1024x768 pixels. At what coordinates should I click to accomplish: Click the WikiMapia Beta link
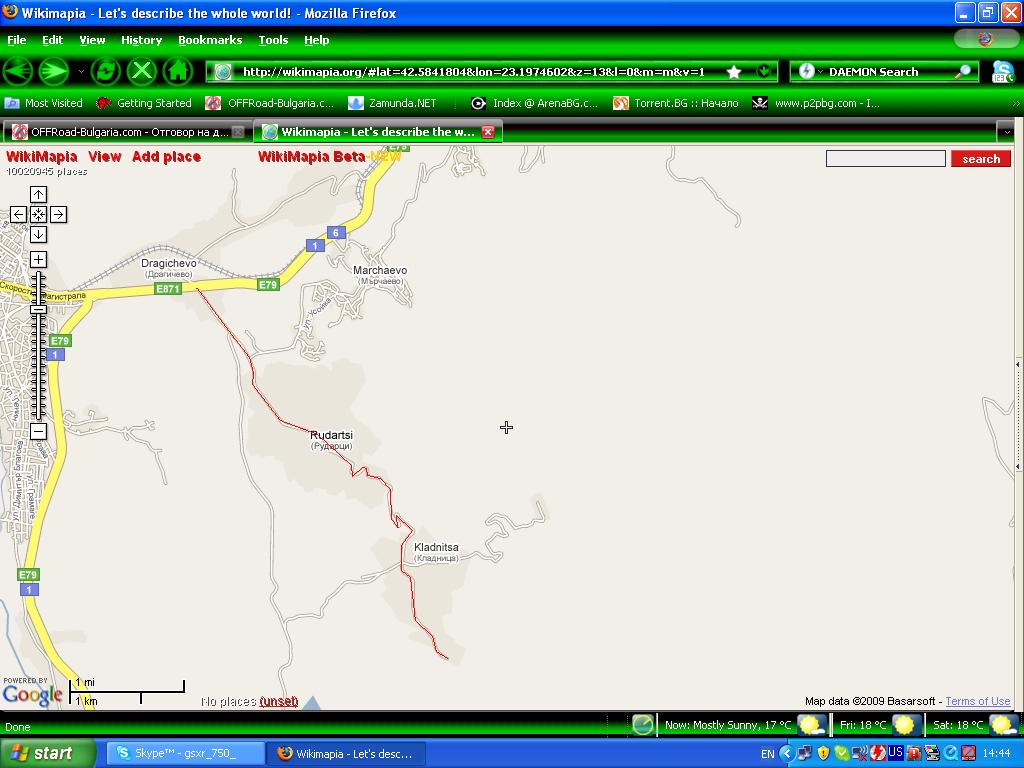point(312,157)
